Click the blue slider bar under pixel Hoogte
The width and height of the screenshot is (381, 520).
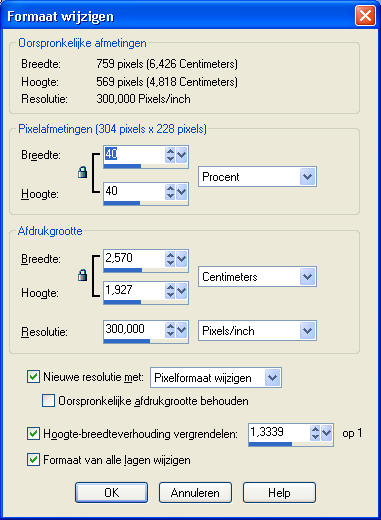point(122,203)
